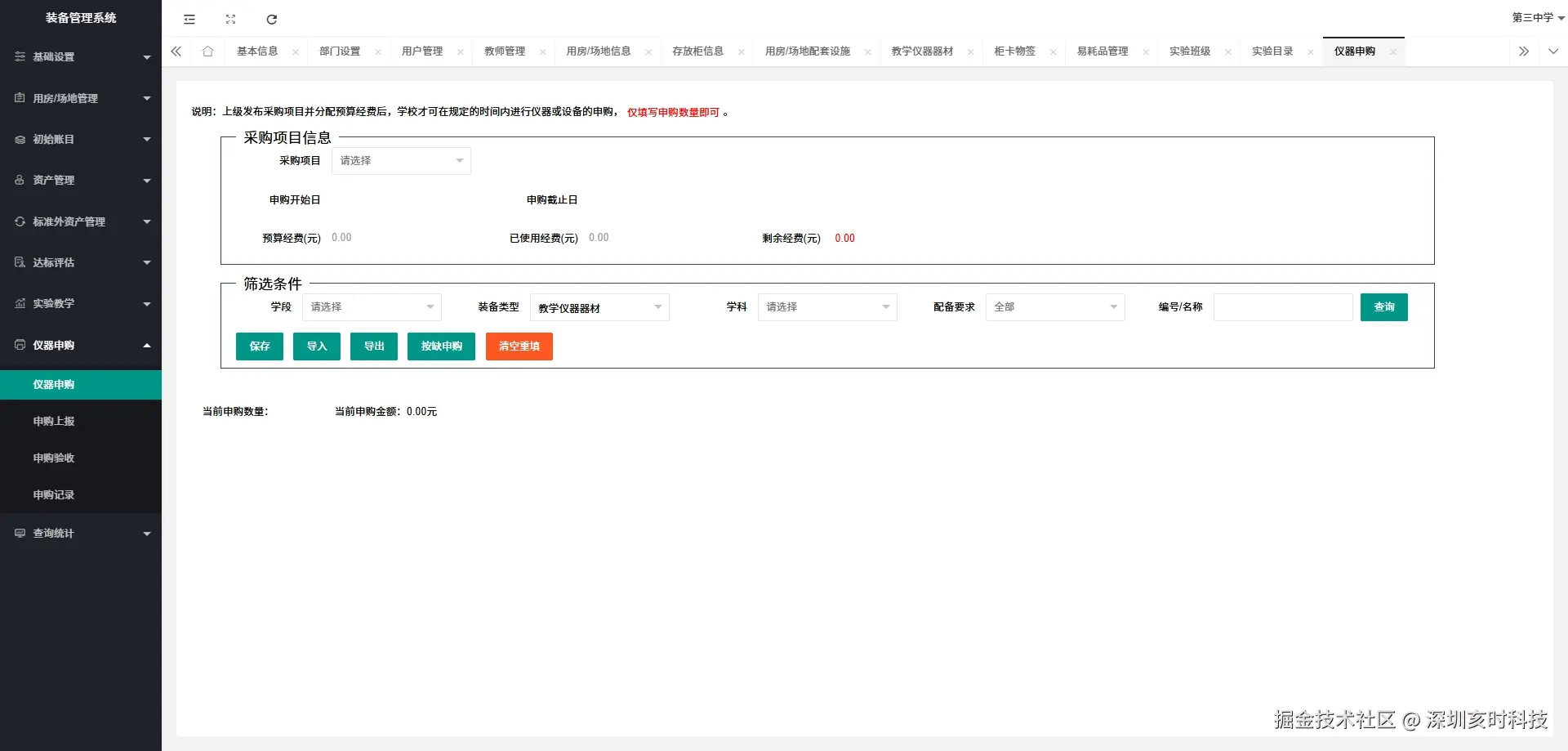
Task: Expand the 初始账目 sidebar menu
Action: [x=81, y=139]
